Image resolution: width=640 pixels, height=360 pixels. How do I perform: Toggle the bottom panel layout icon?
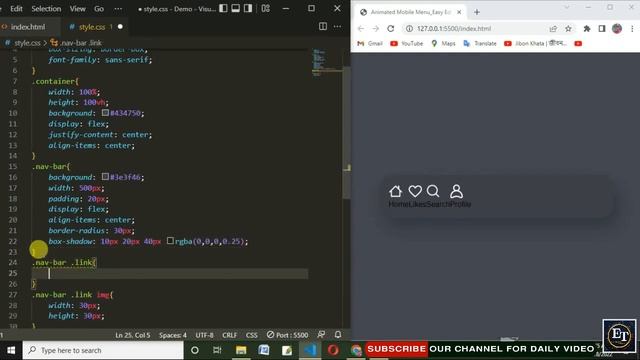(x=236, y=9)
